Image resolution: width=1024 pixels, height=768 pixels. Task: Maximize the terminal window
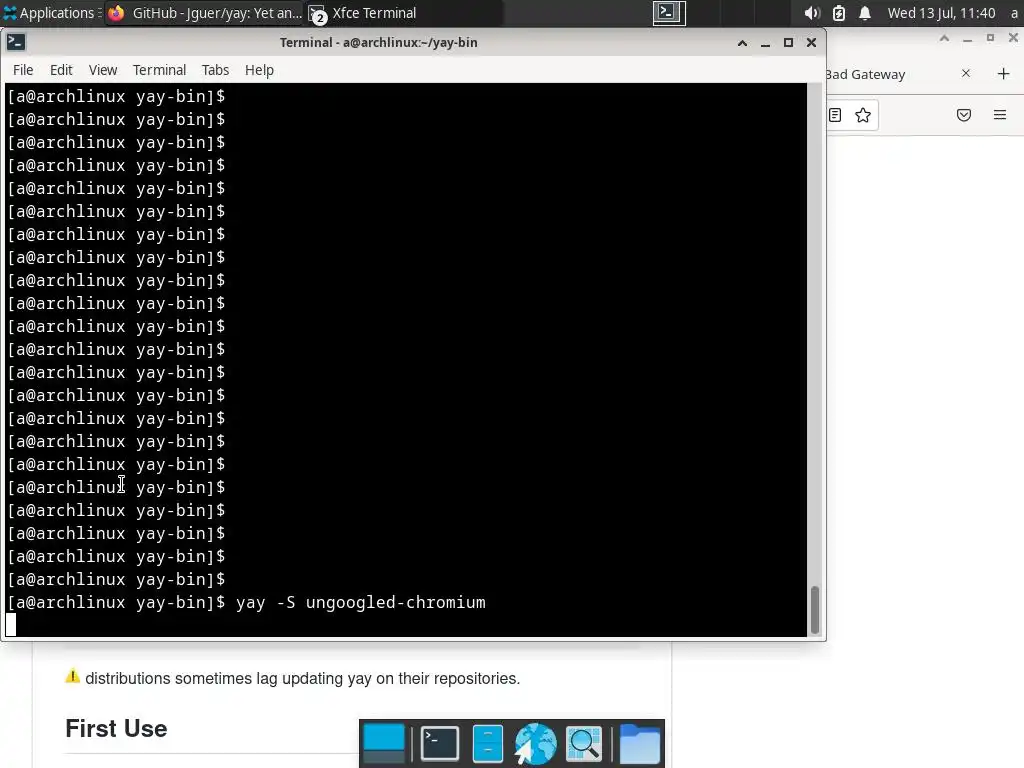point(788,42)
